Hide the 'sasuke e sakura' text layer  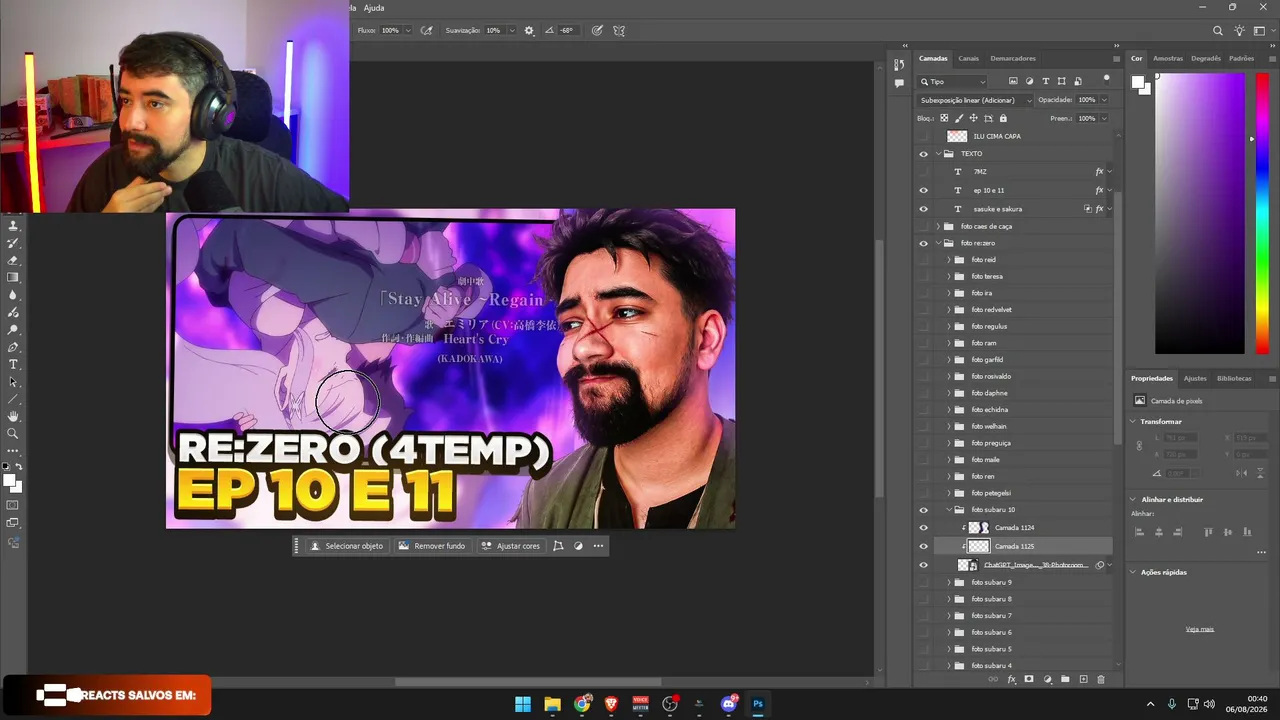tap(923, 209)
